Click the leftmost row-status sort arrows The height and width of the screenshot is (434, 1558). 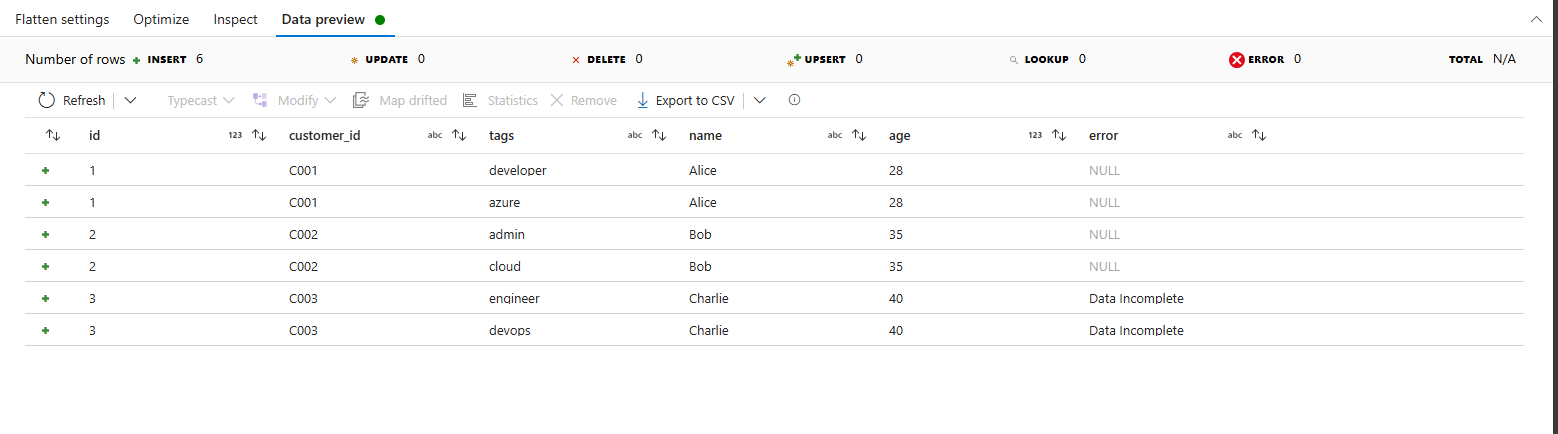point(54,136)
